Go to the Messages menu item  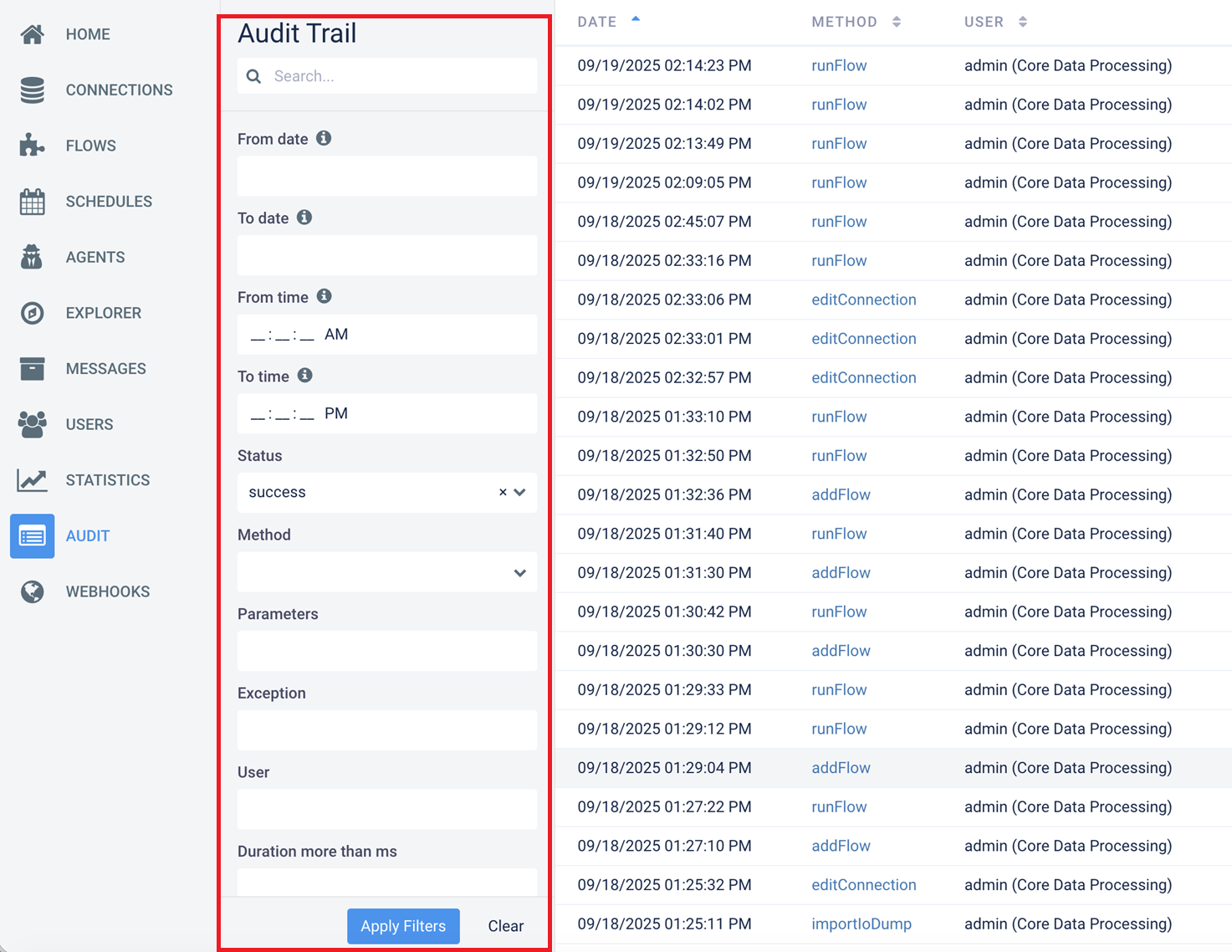pyautogui.click(x=105, y=369)
